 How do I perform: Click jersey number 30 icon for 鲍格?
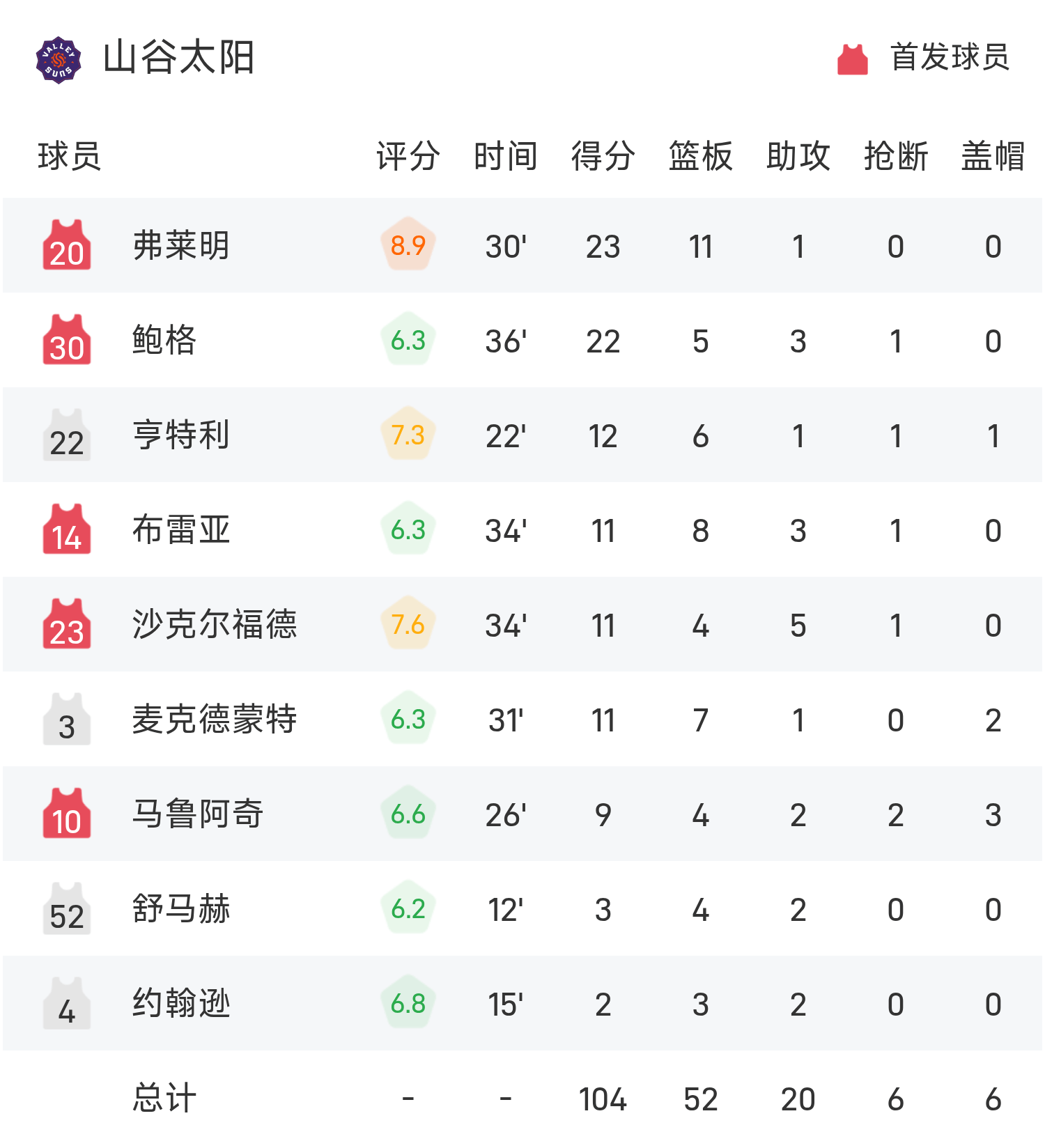67,340
